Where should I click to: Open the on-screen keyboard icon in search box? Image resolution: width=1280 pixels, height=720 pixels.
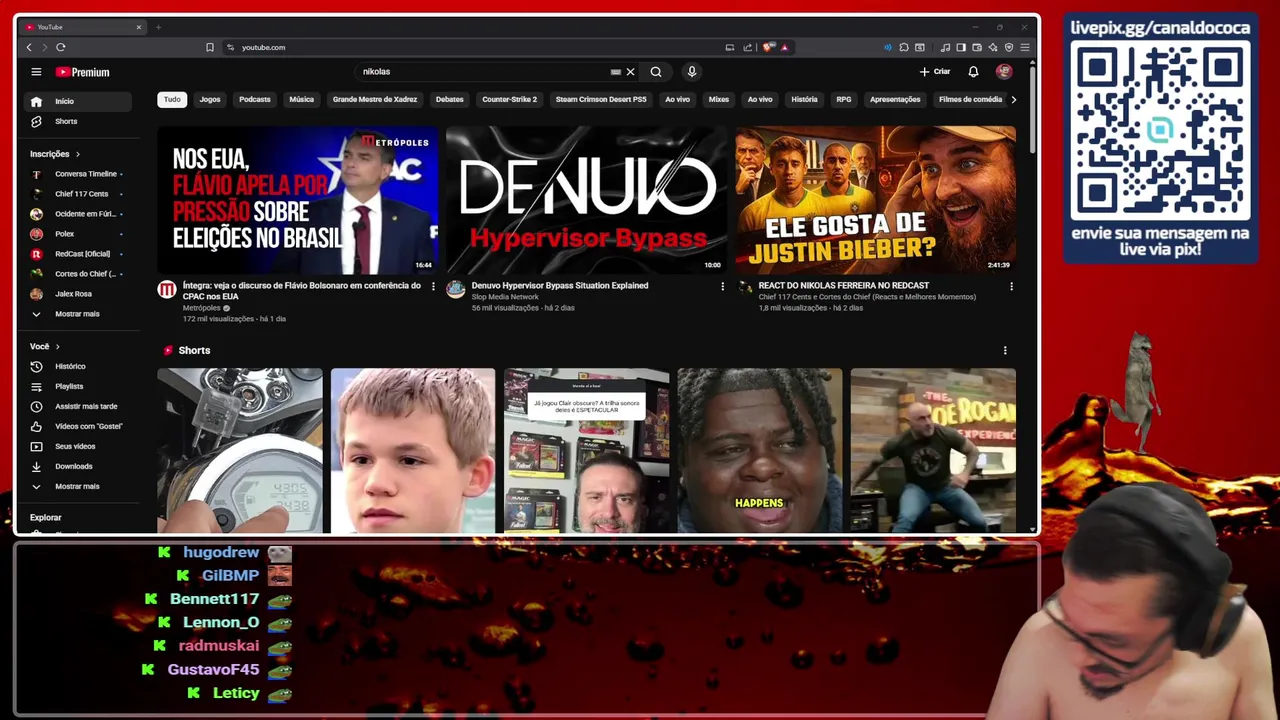(x=616, y=72)
